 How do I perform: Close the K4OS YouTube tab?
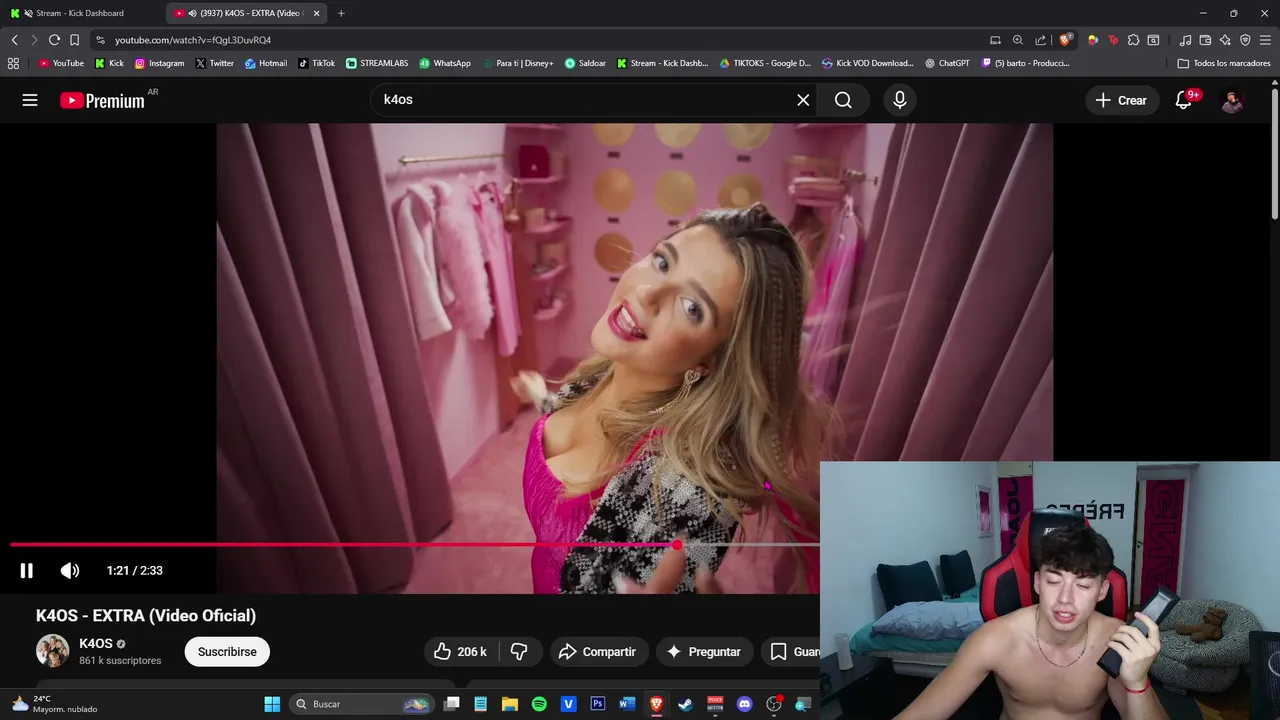tap(316, 13)
